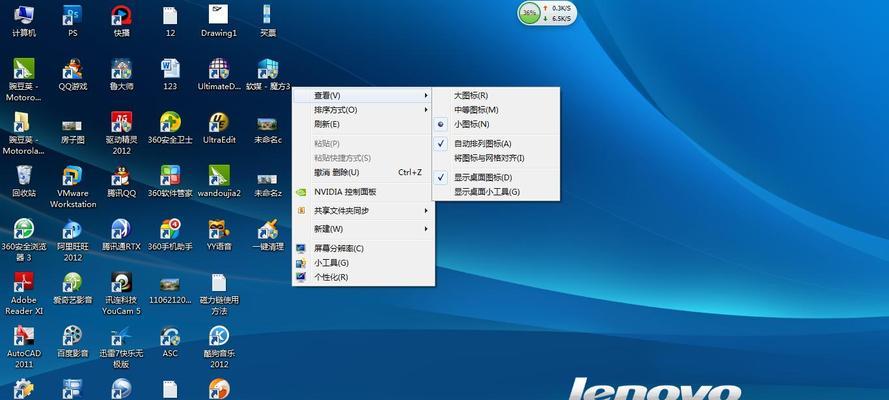Click the PS Photoshop shortcut icon
Screen dimensions: 889x400
pyautogui.click(x=73, y=15)
